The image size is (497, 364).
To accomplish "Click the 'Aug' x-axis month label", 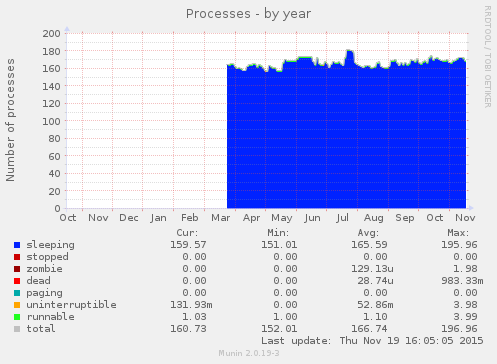I will 373,218.
